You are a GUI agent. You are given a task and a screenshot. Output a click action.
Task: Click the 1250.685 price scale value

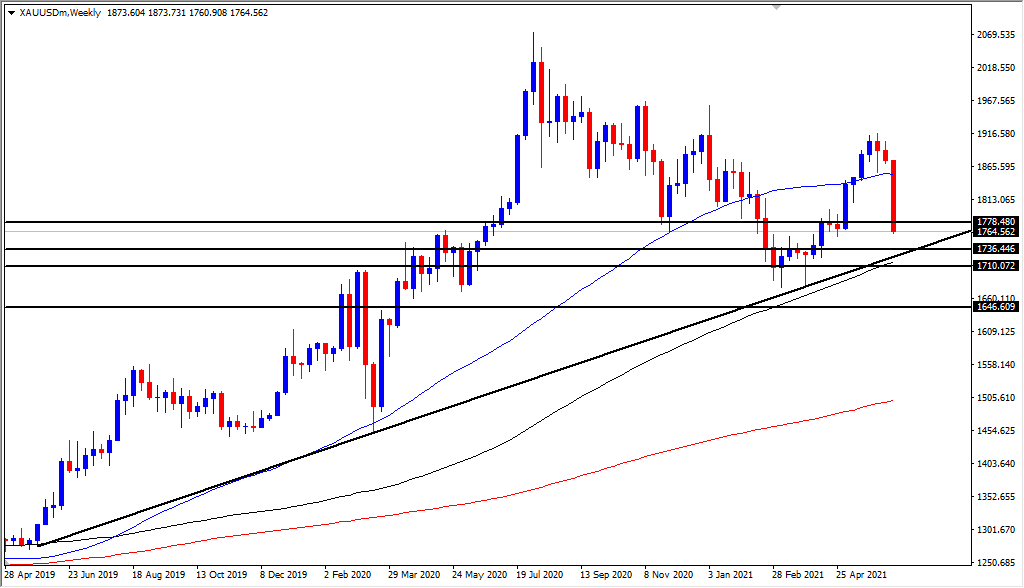[996, 563]
